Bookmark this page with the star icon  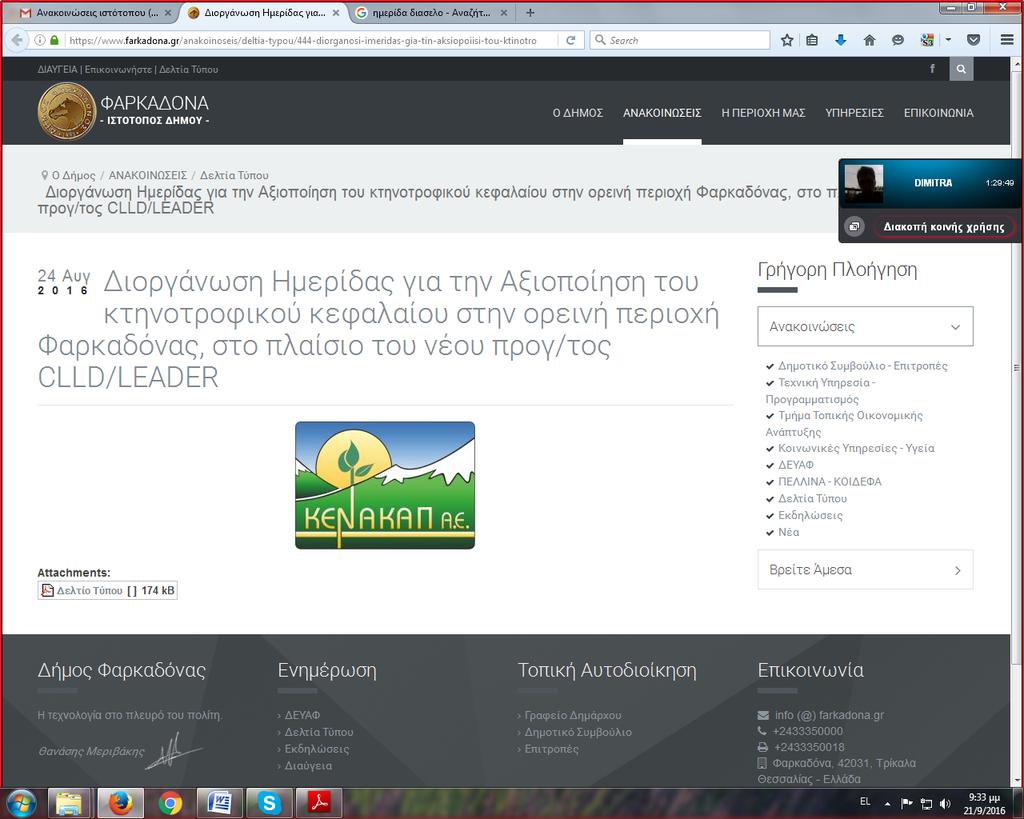pos(787,40)
